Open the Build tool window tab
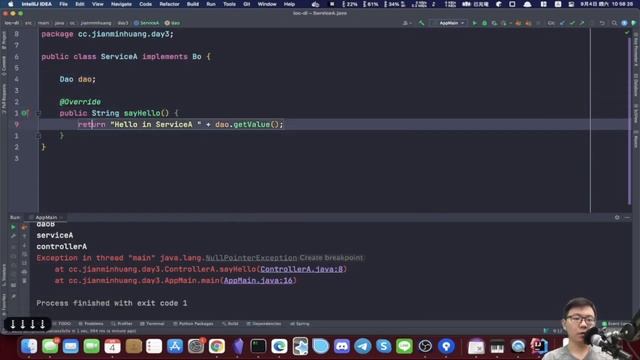Viewport: 640px width, 360px height. coord(230,324)
